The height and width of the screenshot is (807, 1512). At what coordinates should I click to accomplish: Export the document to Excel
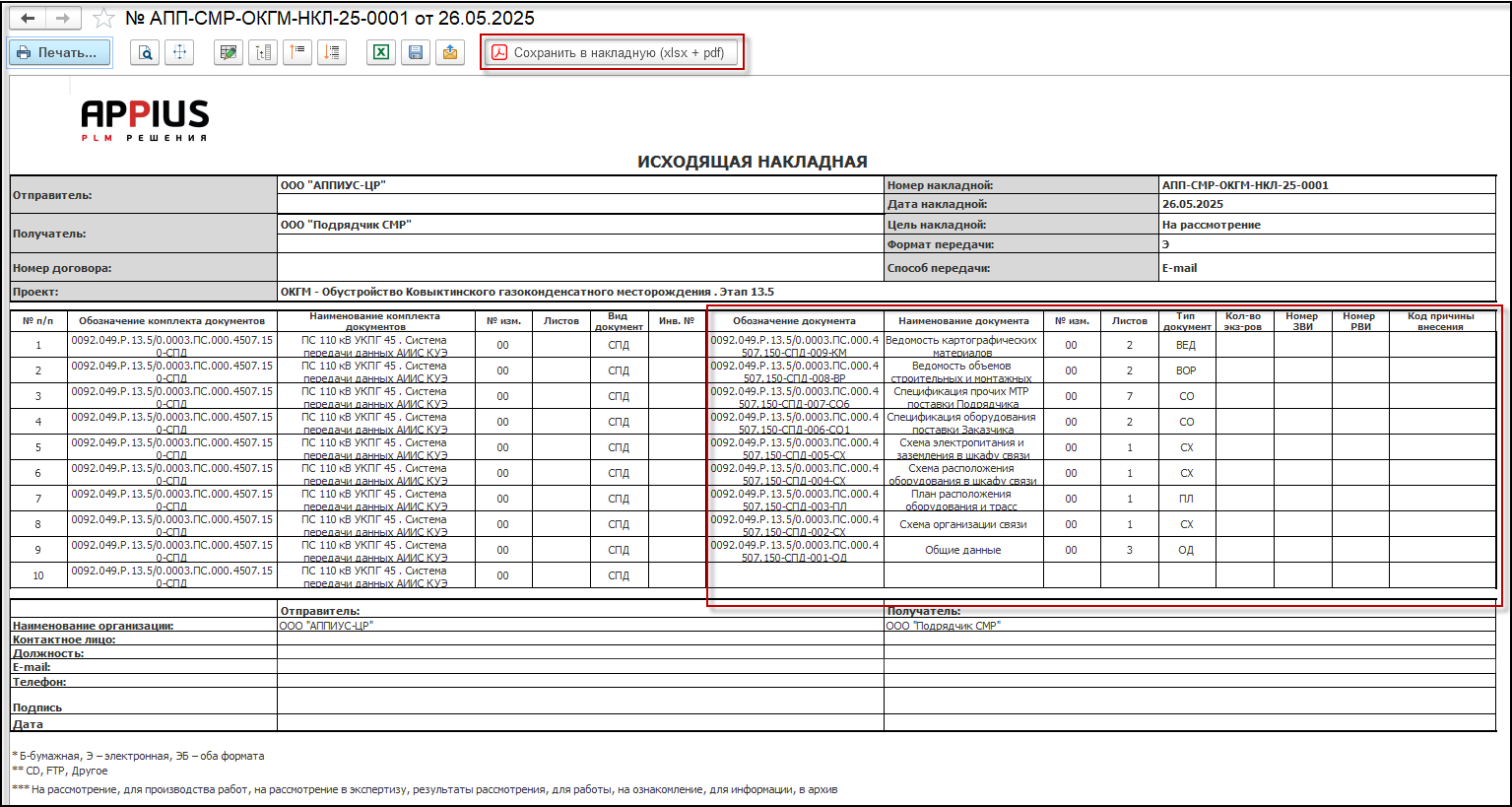[381, 53]
